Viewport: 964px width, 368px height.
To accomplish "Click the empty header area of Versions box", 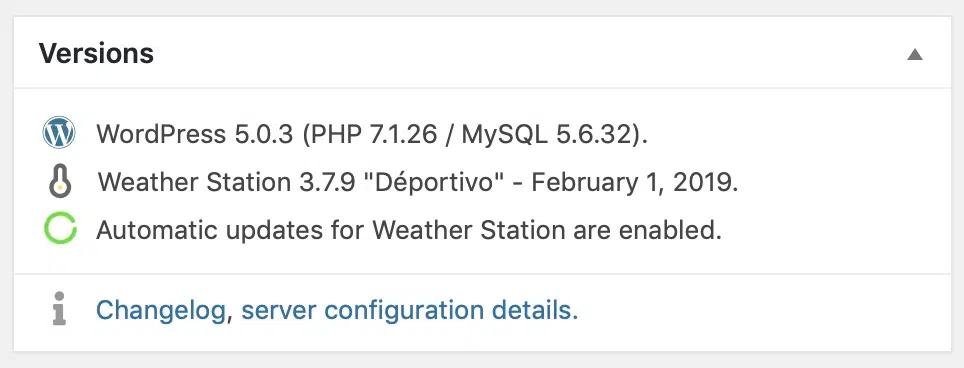I will [529, 53].
